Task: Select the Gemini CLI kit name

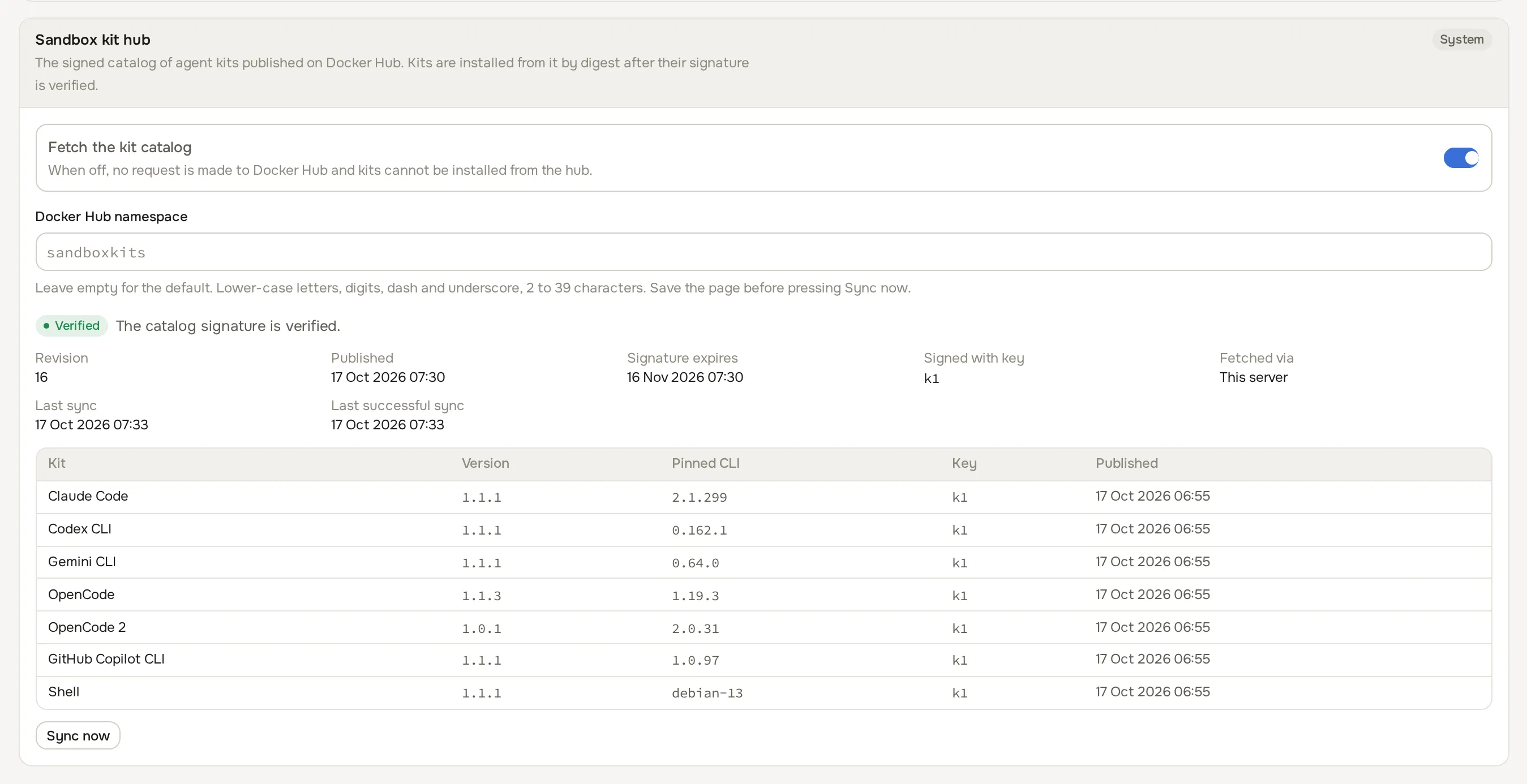Action: (x=82, y=561)
